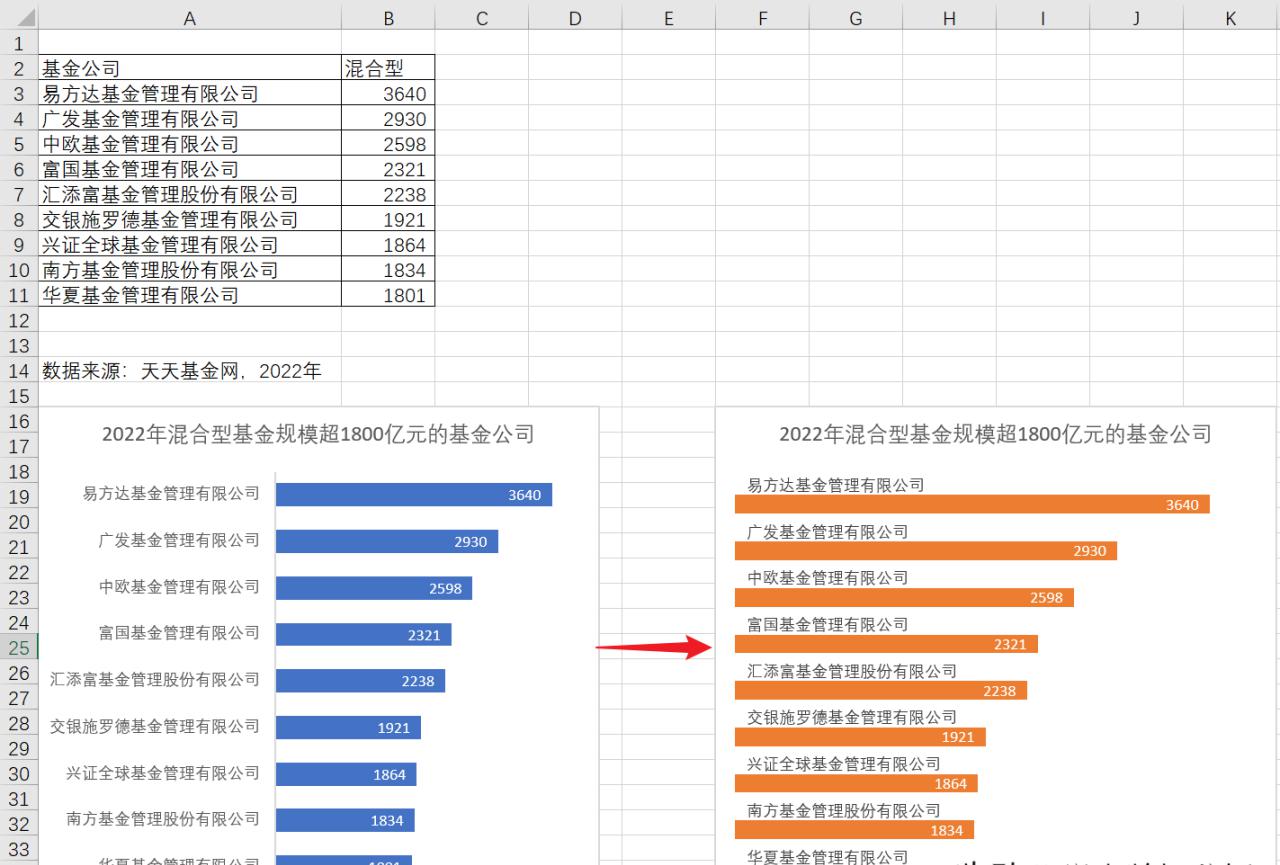Click orange chart label 易方达基金管理有限公司
This screenshot has width=1280, height=865.
[x=836, y=485]
